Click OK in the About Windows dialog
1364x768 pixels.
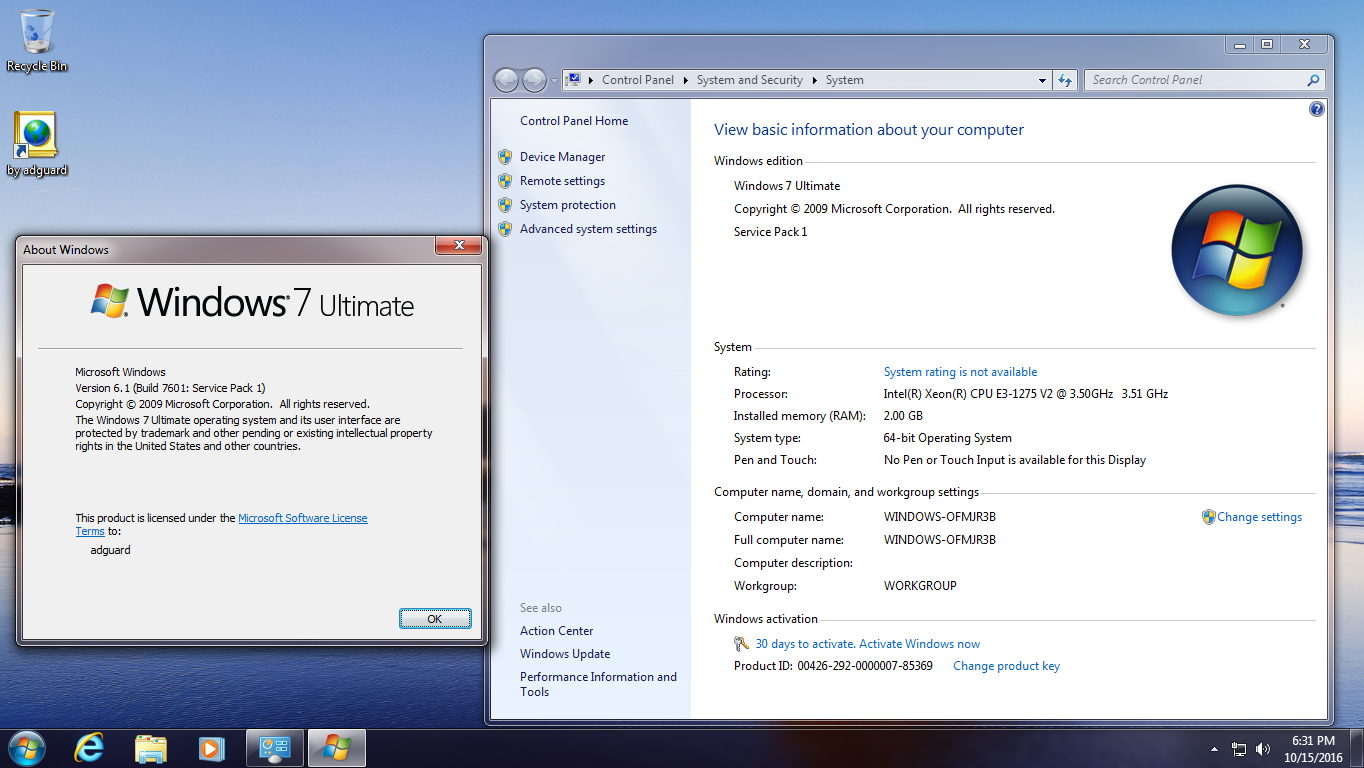point(435,619)
